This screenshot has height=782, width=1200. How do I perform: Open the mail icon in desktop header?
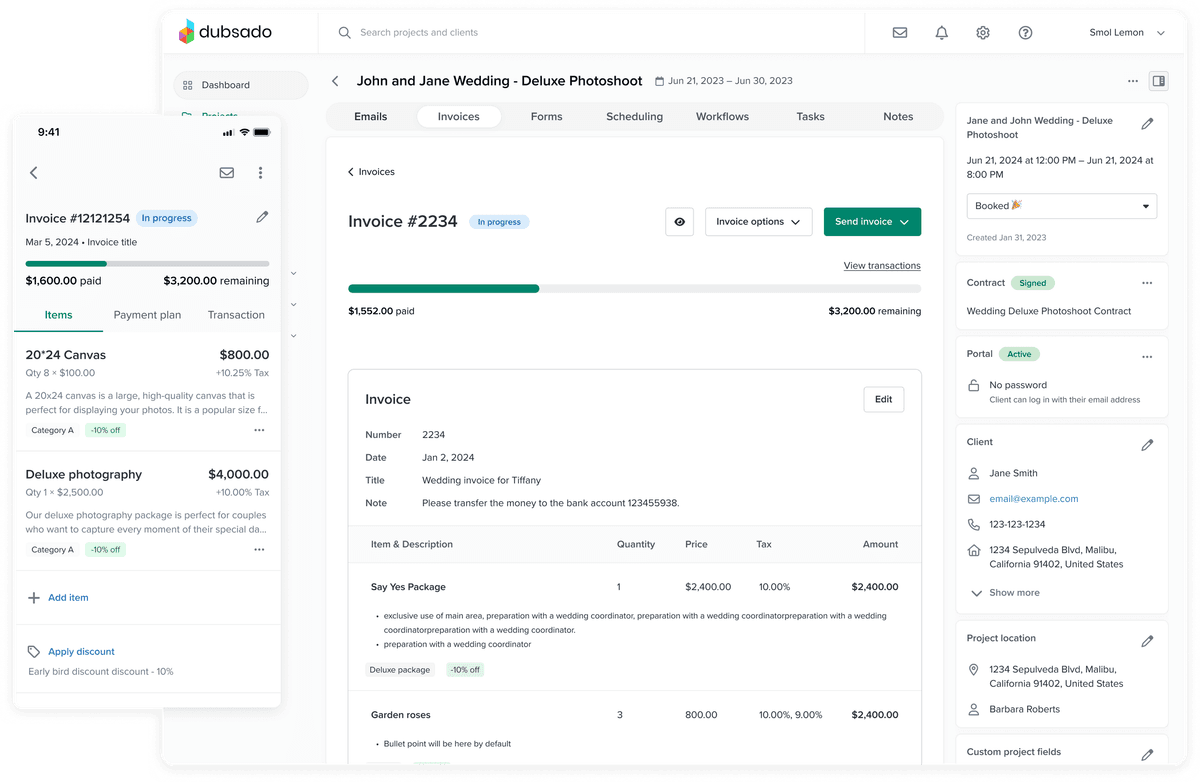click(900, 33)
